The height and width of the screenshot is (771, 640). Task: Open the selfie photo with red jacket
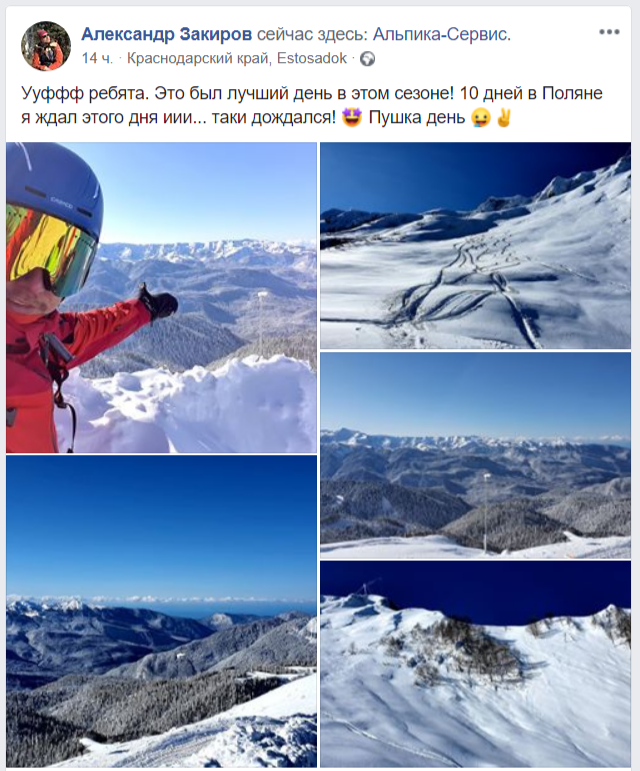tap(161, 297)
